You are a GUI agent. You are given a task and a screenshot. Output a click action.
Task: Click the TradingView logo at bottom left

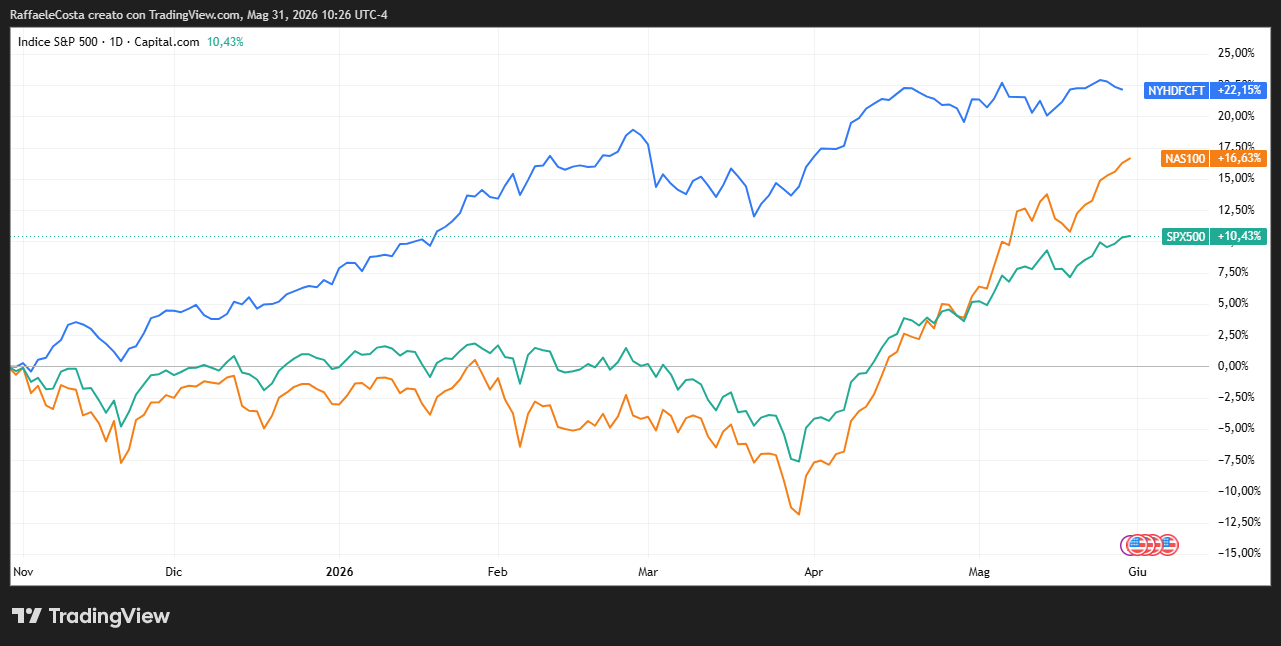tap(90, 616)
